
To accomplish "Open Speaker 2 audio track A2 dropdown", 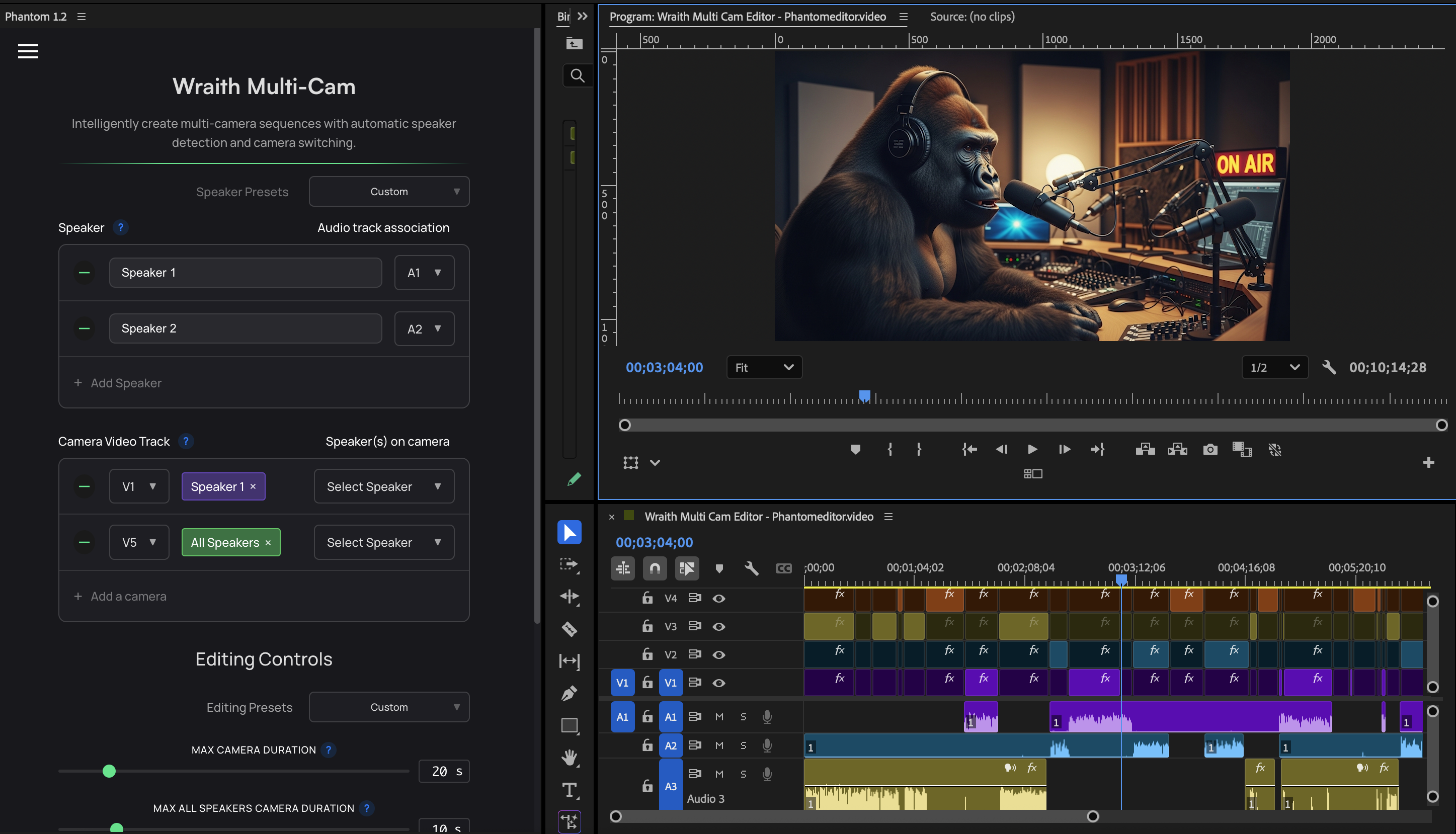I will pyautogui.click(x=424, y=329).
